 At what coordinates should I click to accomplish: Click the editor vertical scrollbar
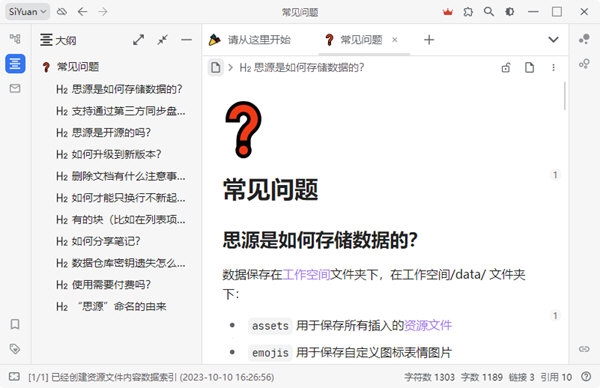coord(565,96)
